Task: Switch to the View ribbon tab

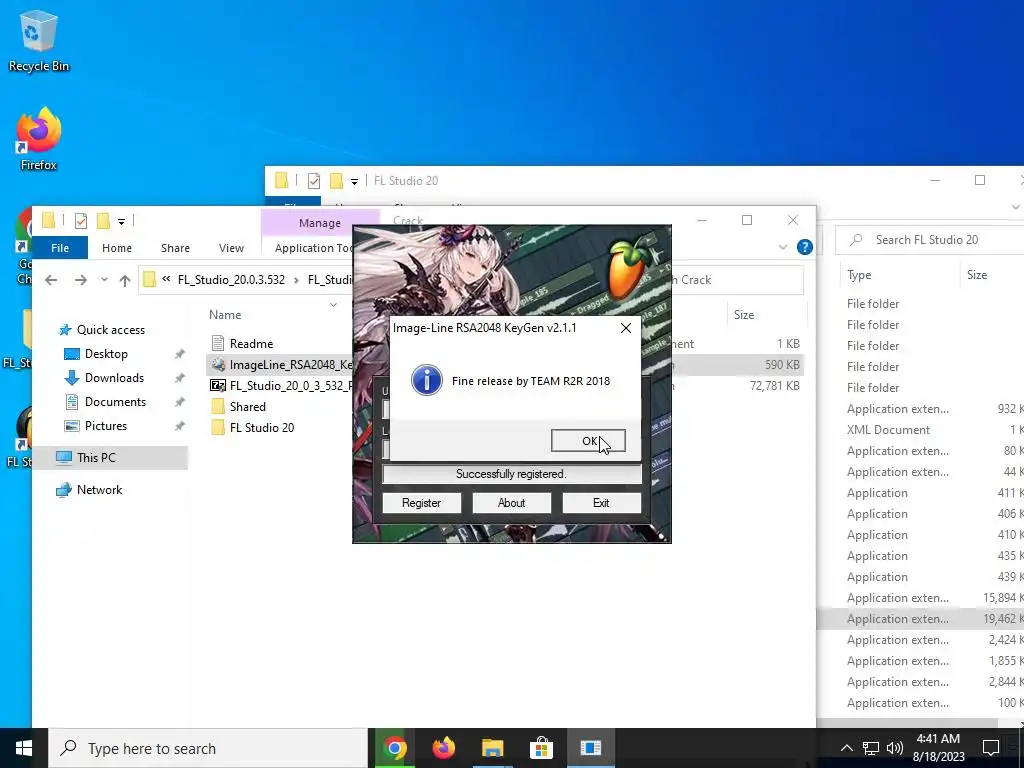Action: (x=231, y=248)
